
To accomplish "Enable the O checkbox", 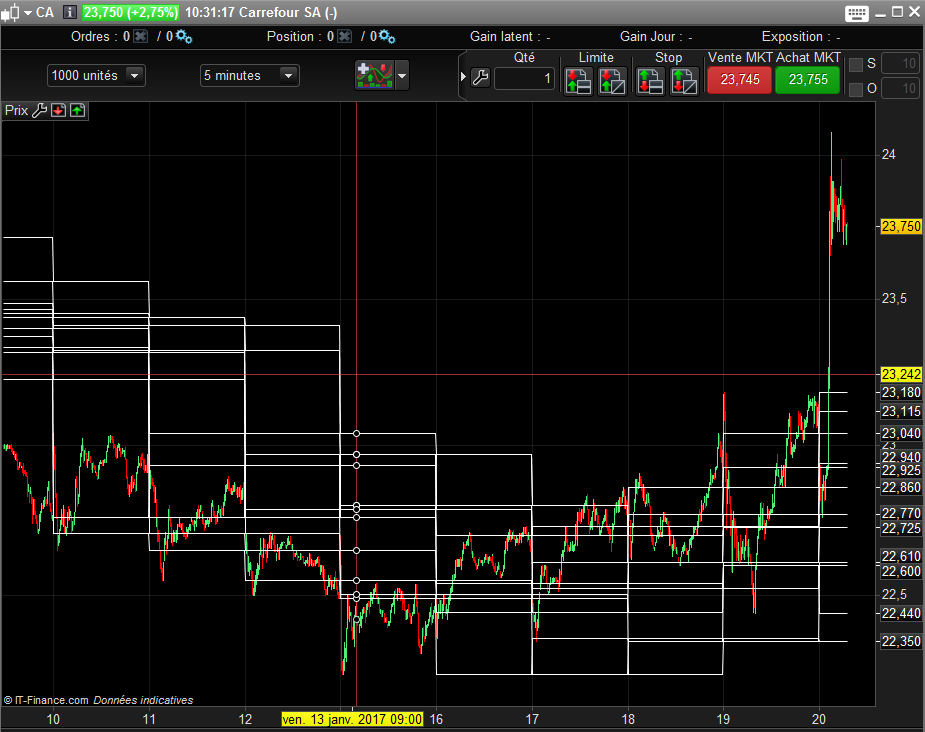I will [x=855, y=89].
